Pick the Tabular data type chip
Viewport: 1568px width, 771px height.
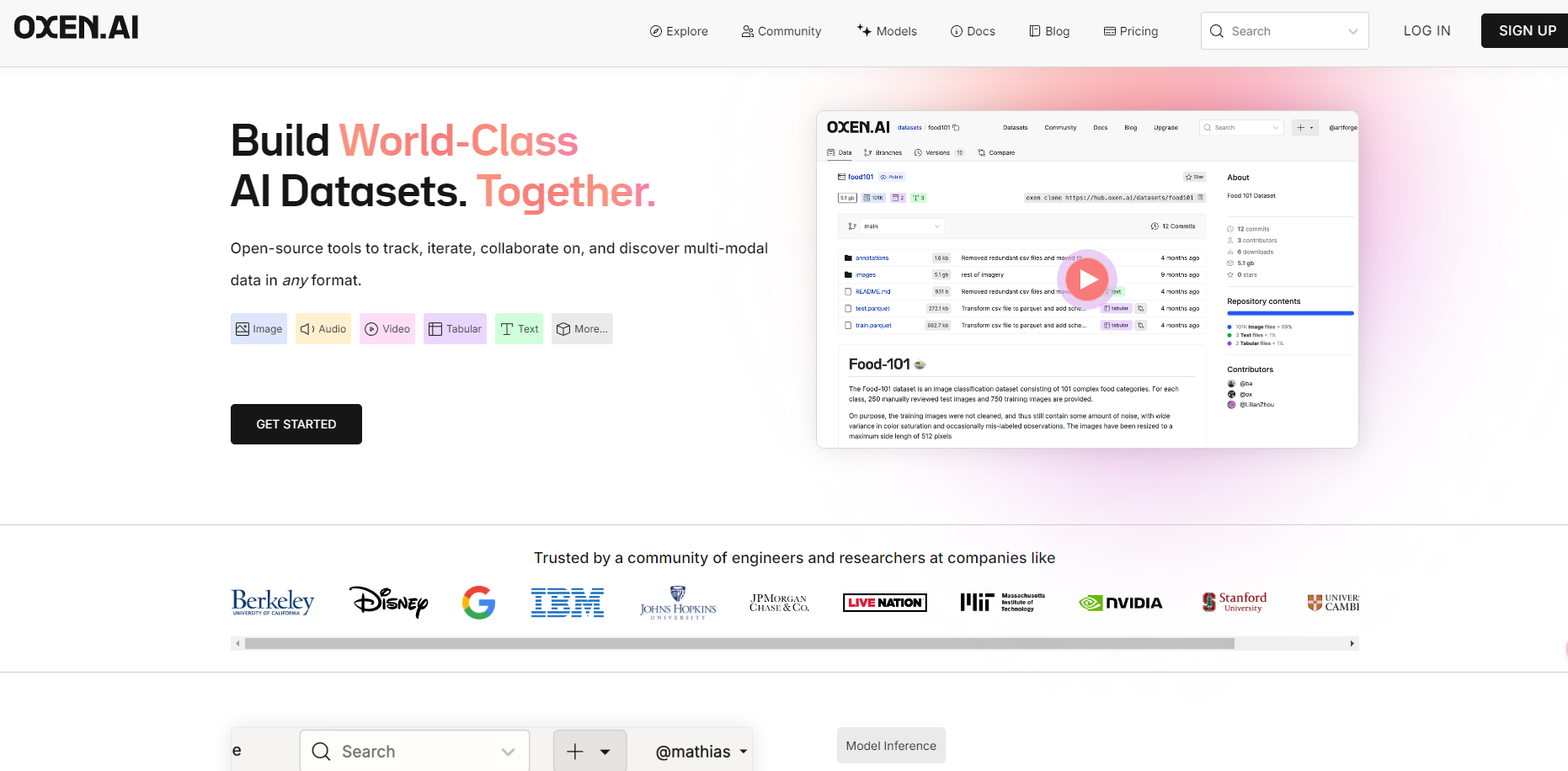(455, 329)
